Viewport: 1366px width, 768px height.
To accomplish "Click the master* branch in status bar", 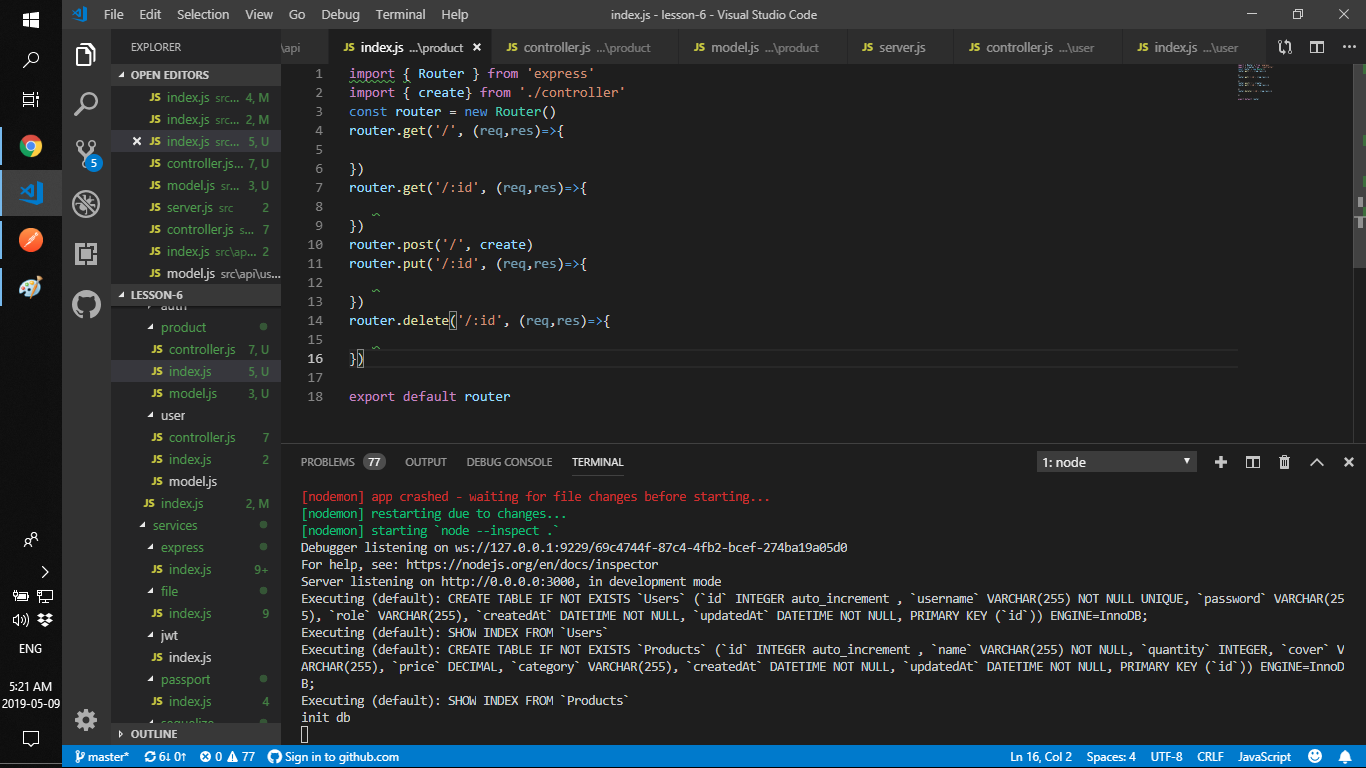I will [102, 757].
